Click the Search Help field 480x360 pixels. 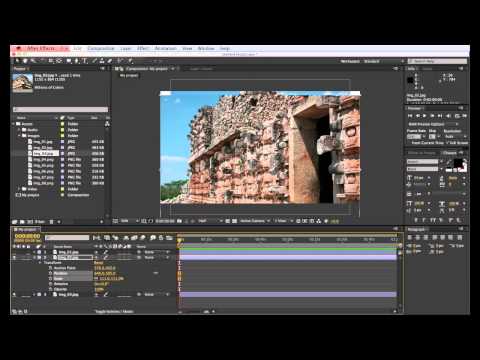(x=438, y=61)
